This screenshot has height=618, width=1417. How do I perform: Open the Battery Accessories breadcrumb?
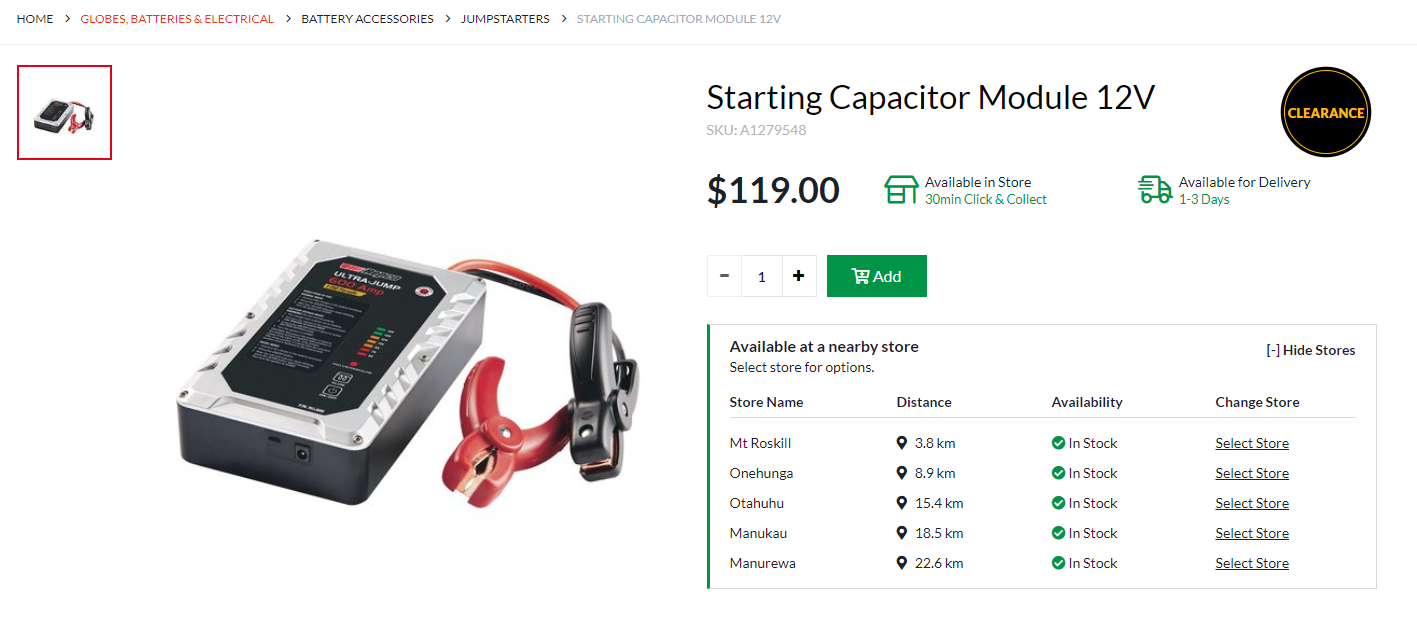pos(367,19)
